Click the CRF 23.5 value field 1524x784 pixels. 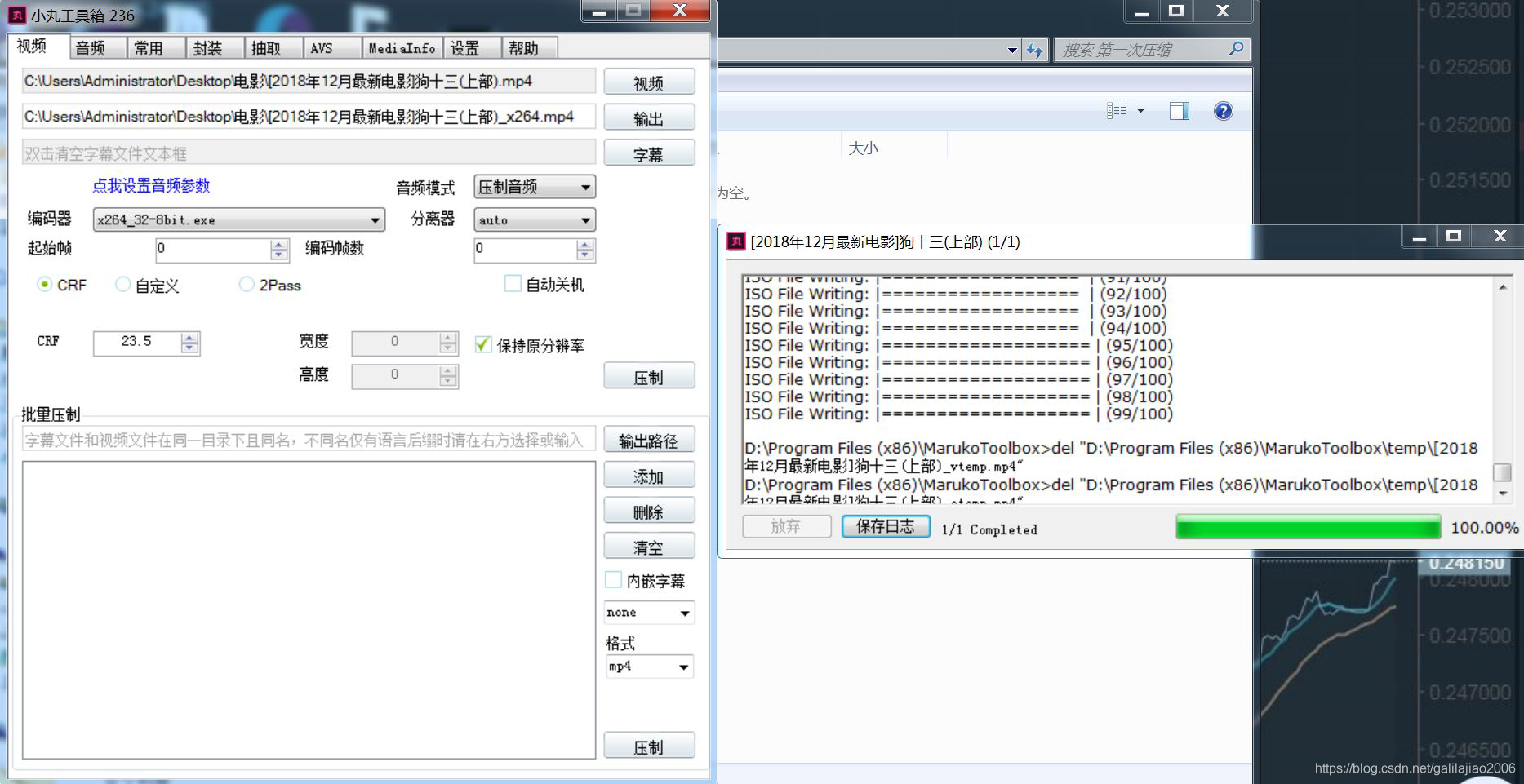click(x=137, y=343)
